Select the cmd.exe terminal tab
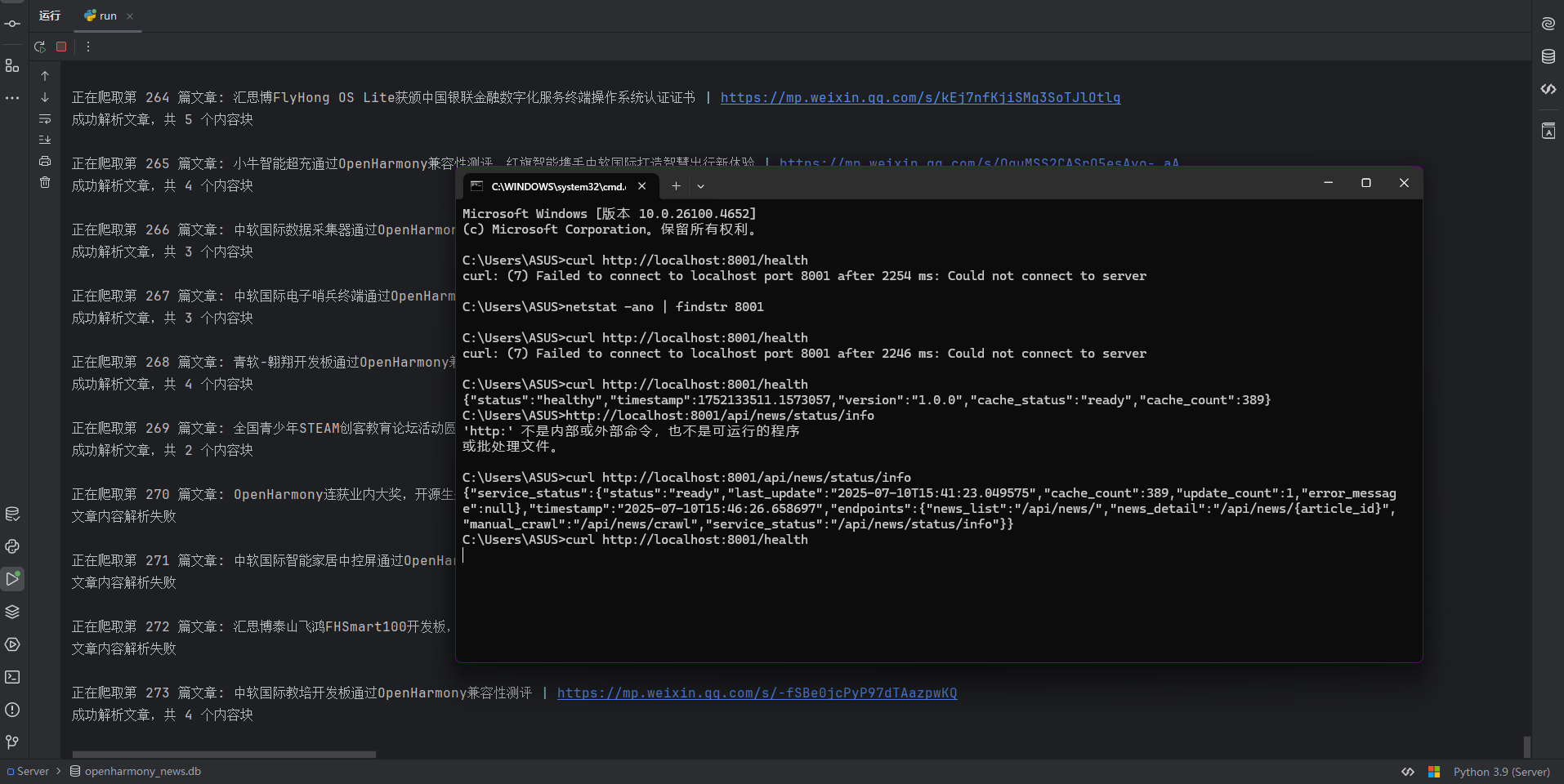This screenshot has height=784, width=1564. coord(556,186)
